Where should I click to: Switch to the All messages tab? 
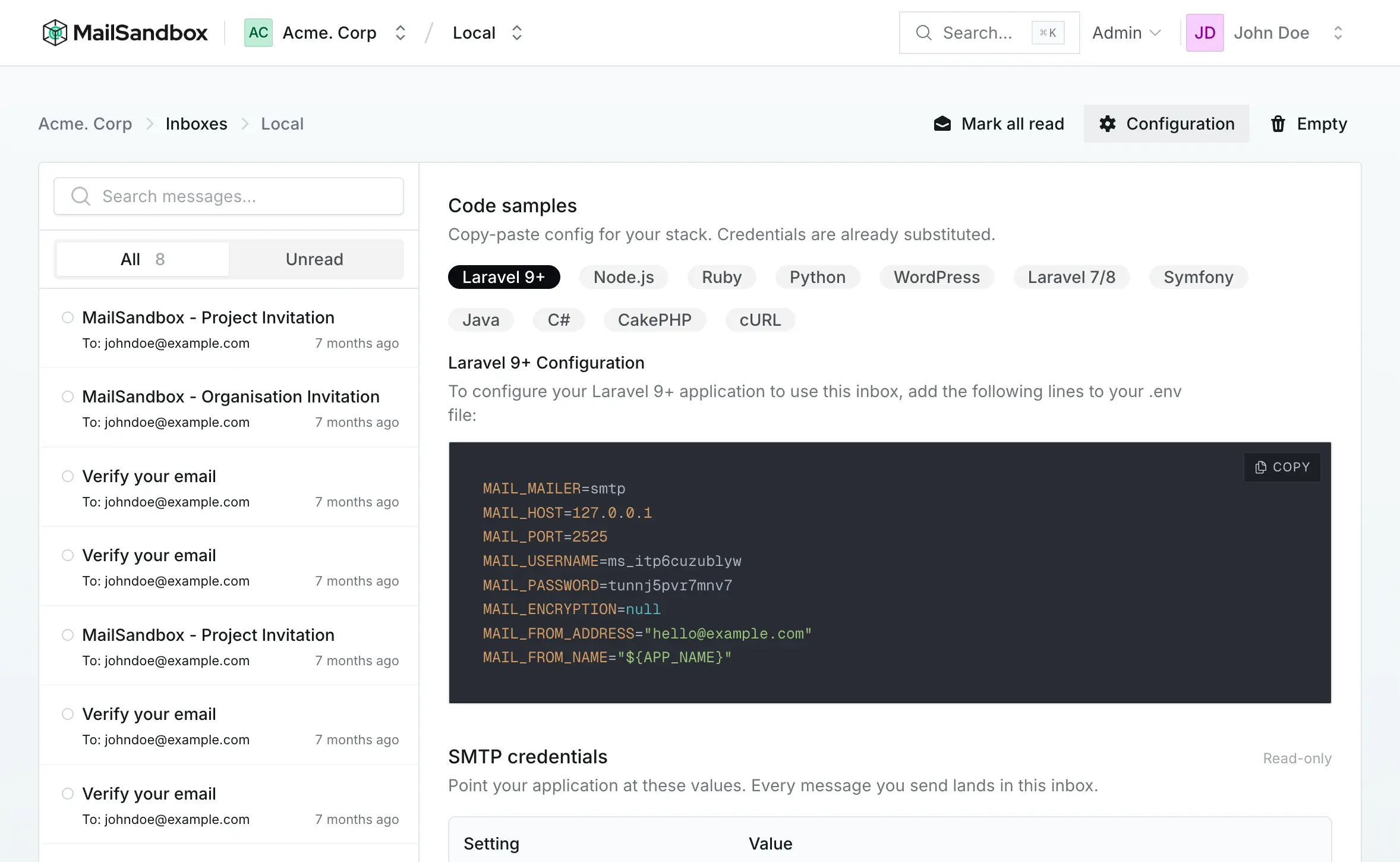[x=143, y=259]
